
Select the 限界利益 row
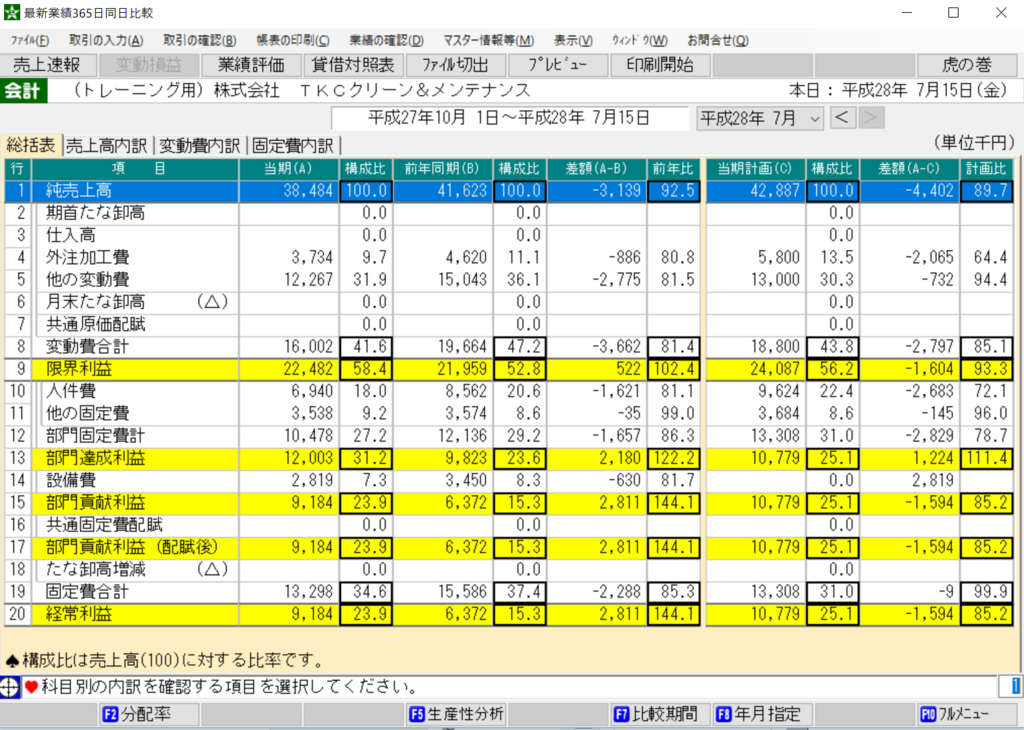click(x=509, y=369)
